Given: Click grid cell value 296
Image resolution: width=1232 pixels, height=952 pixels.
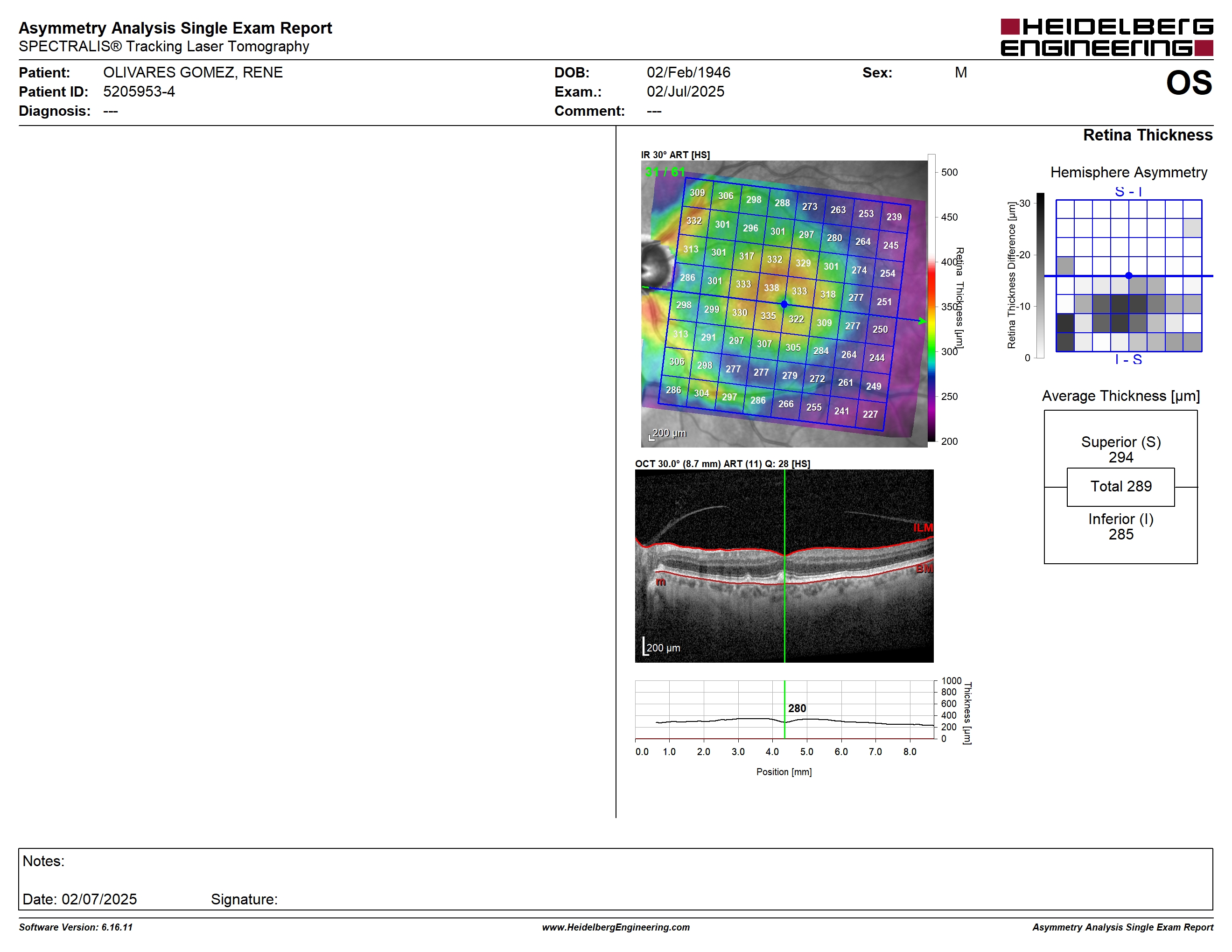Looking at the screenshot, I should tap(750, 228).
